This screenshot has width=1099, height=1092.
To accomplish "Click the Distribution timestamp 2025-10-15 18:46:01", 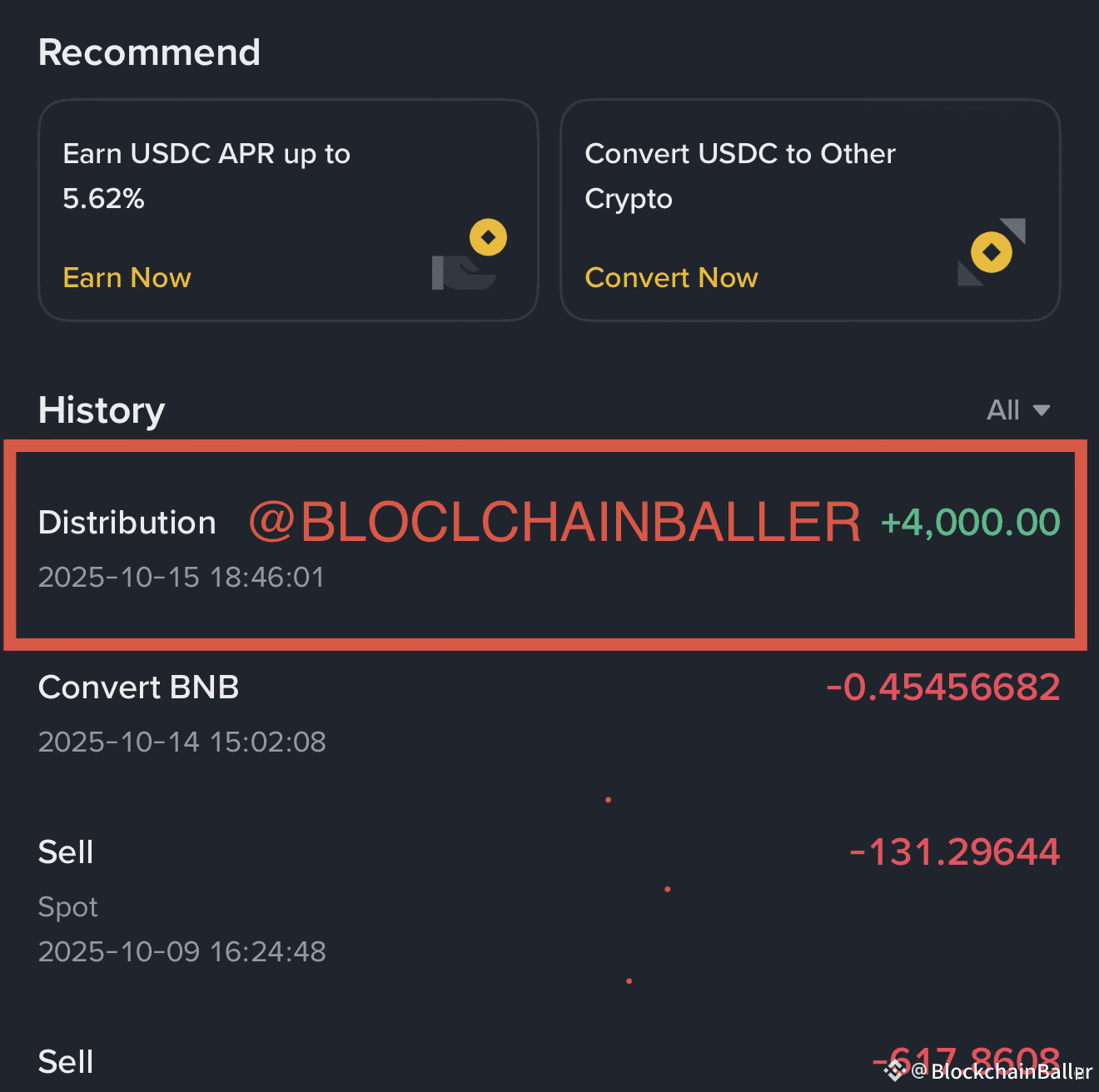I will click(x=182, y=577).
